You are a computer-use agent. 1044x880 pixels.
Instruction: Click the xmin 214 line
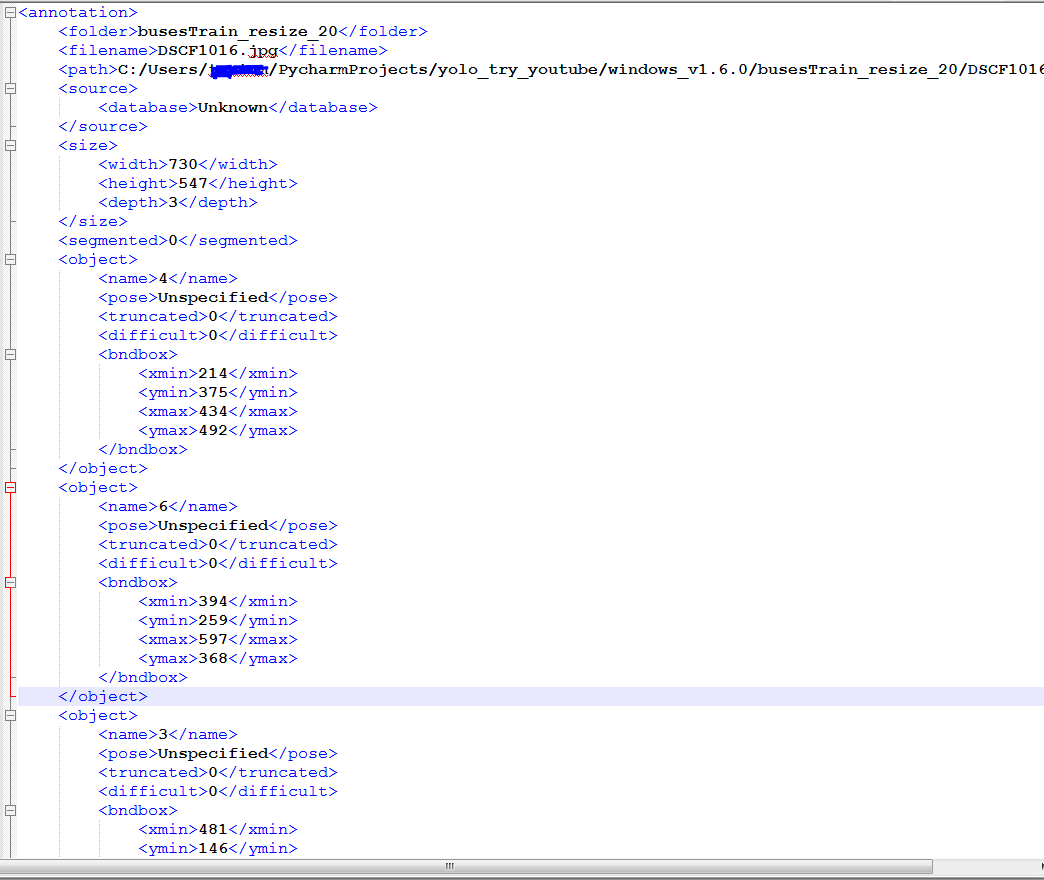pyautogui.click(x=218, y=373)
